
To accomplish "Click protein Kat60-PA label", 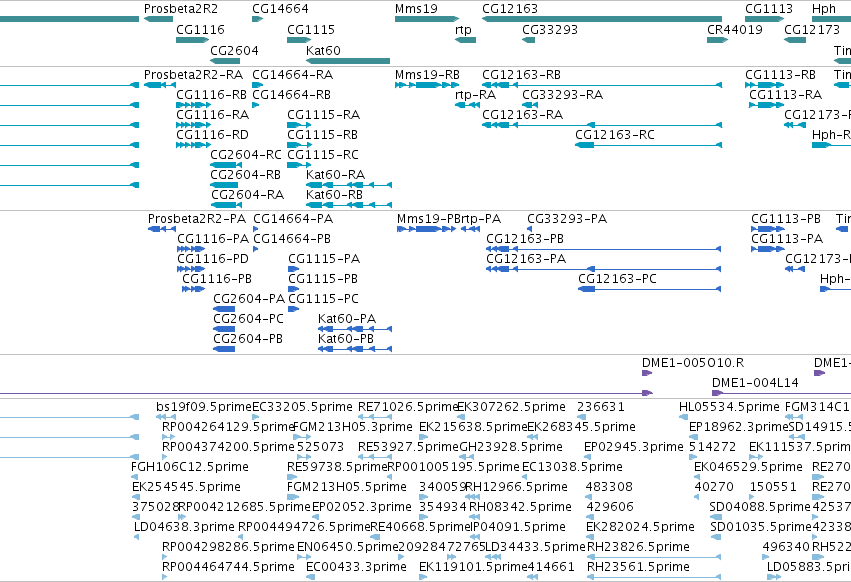I will tap(347, 319).
